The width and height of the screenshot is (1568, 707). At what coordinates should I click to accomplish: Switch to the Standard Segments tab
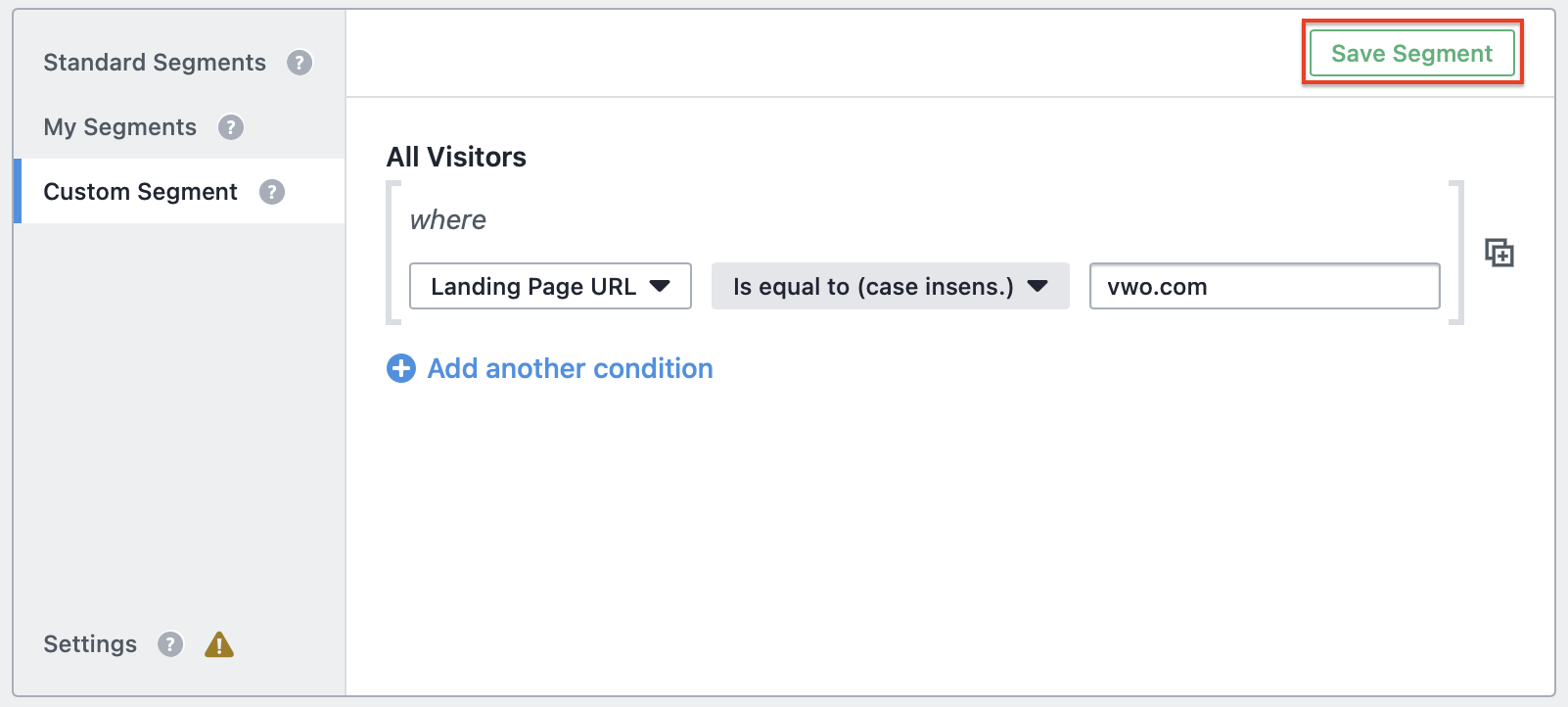pos(155,63)
